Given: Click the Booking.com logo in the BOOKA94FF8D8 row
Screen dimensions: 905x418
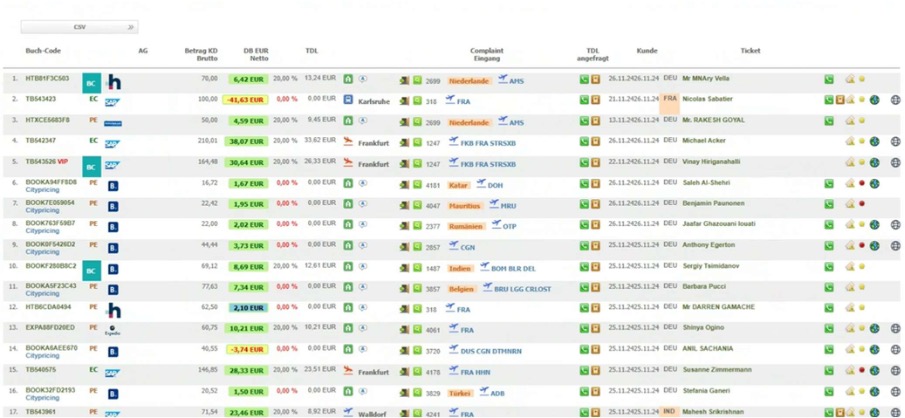Looking at the screenshot, I should tap(113, 185).
